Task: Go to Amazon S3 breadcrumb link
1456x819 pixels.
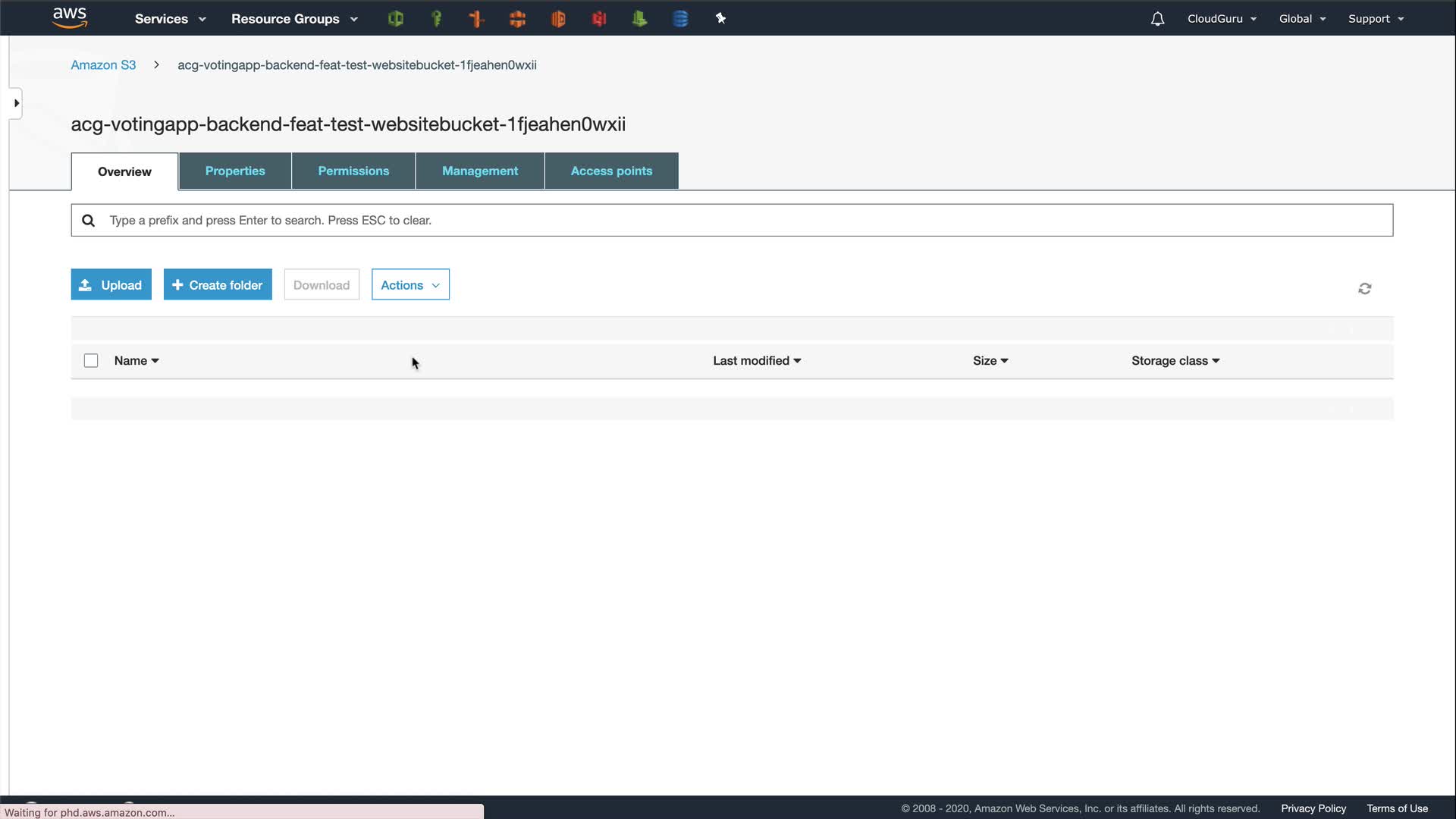Action: [x=103, y=65]
